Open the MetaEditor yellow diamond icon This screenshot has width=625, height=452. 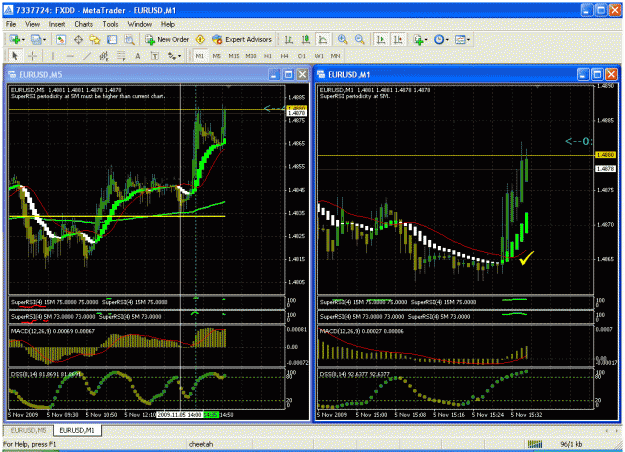click(200, 39)
